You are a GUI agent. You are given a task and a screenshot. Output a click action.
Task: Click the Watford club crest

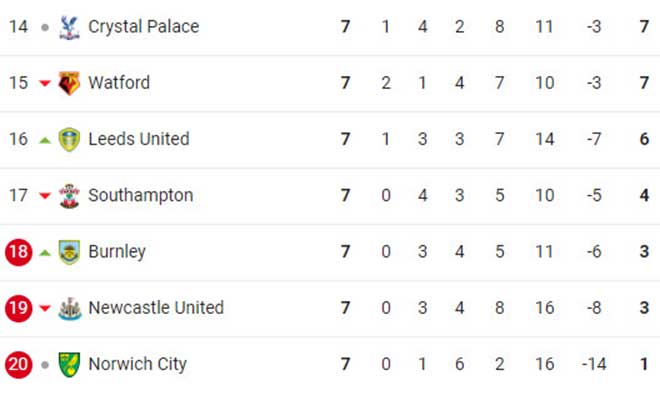(x=69, y=83)
